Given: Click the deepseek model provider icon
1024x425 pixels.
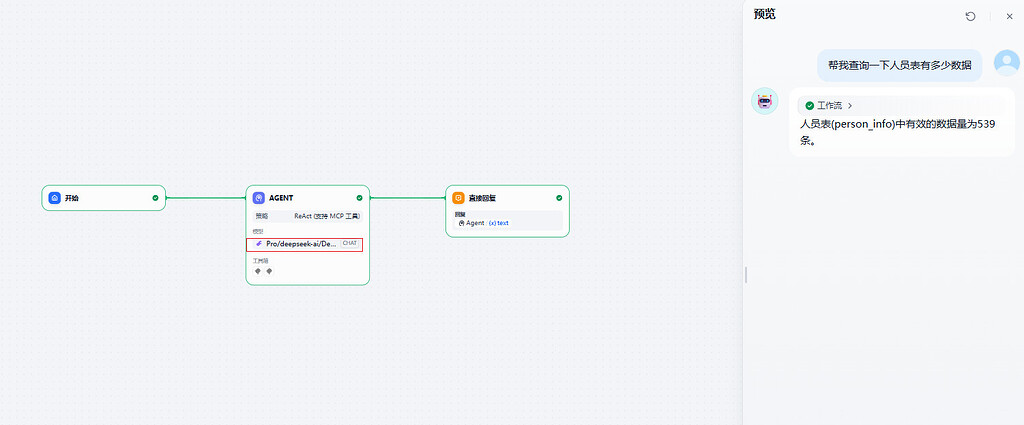Looking at the screenshot, I should click(259, 244).
